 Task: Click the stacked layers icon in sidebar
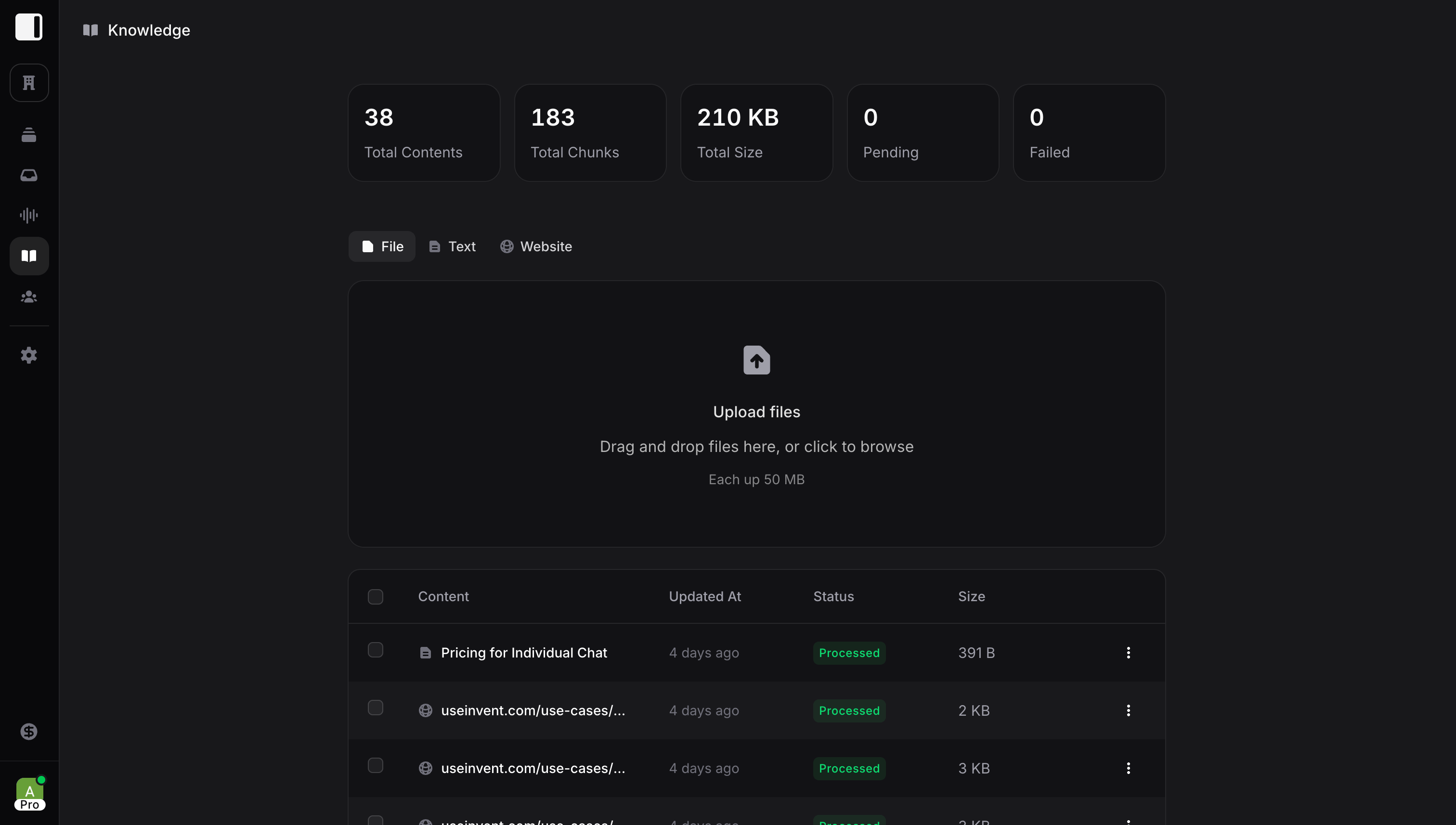tap(29, 135)
